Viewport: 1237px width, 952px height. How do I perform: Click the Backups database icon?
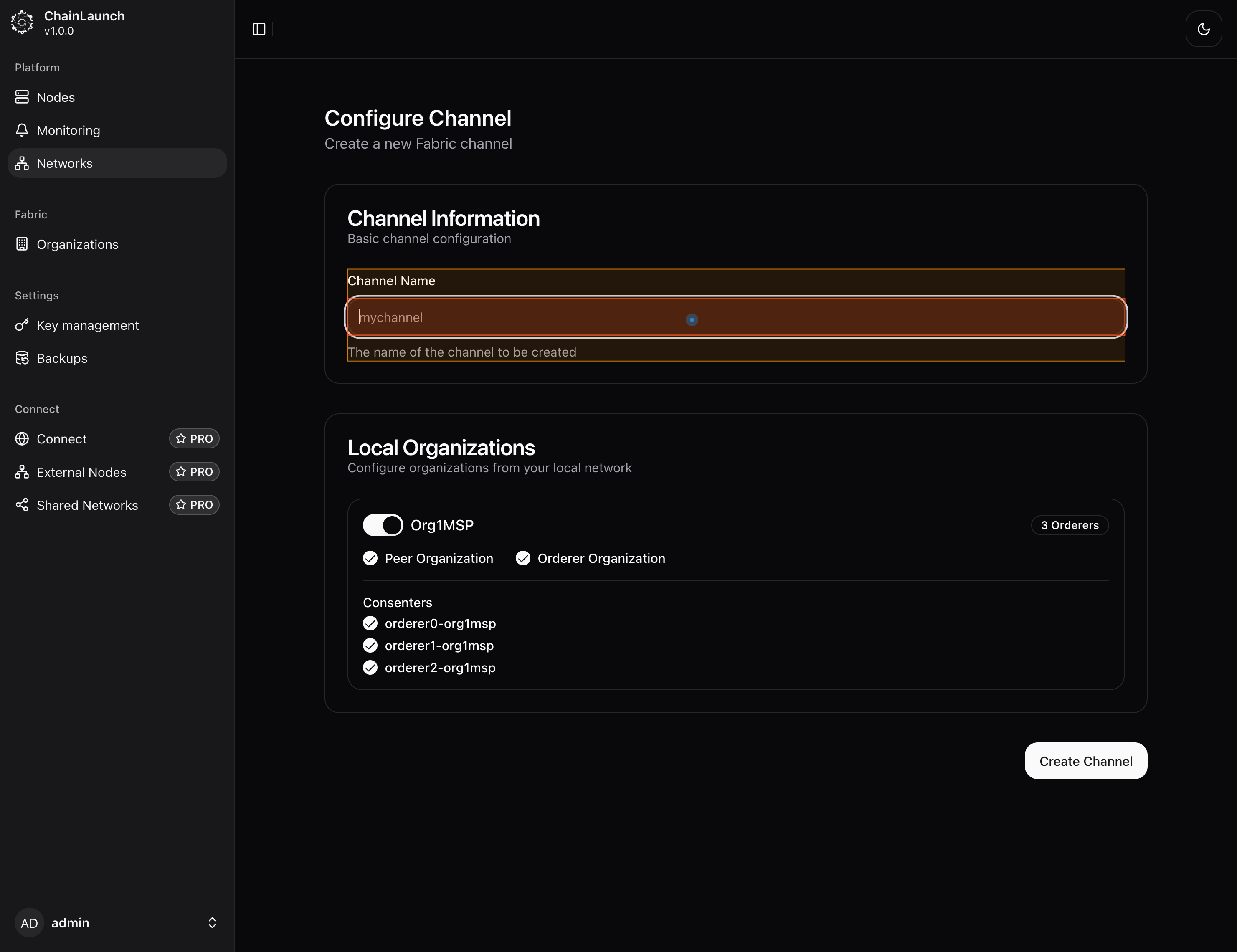[x=22, y=358]
